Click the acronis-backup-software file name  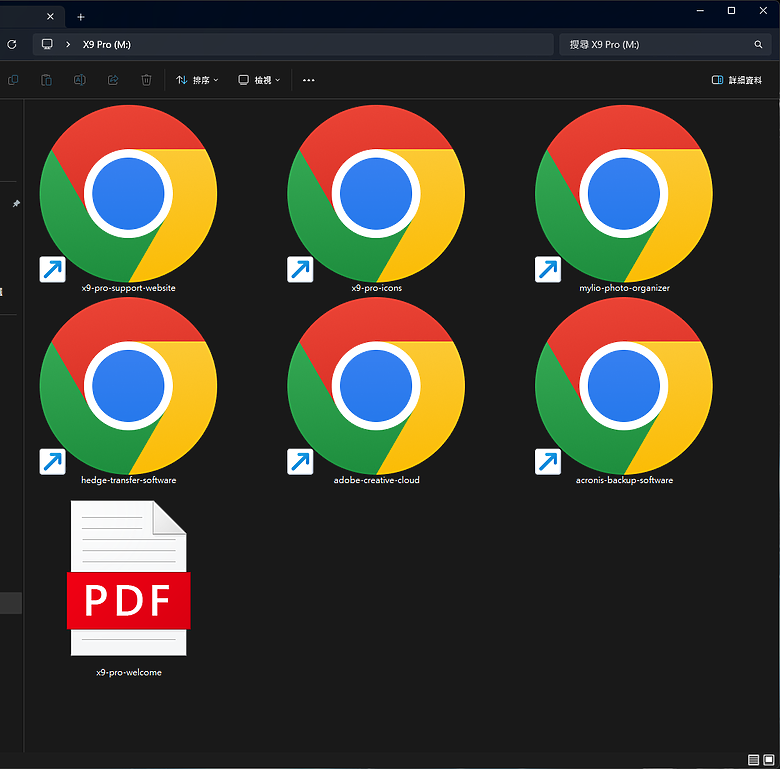(624, 480)
